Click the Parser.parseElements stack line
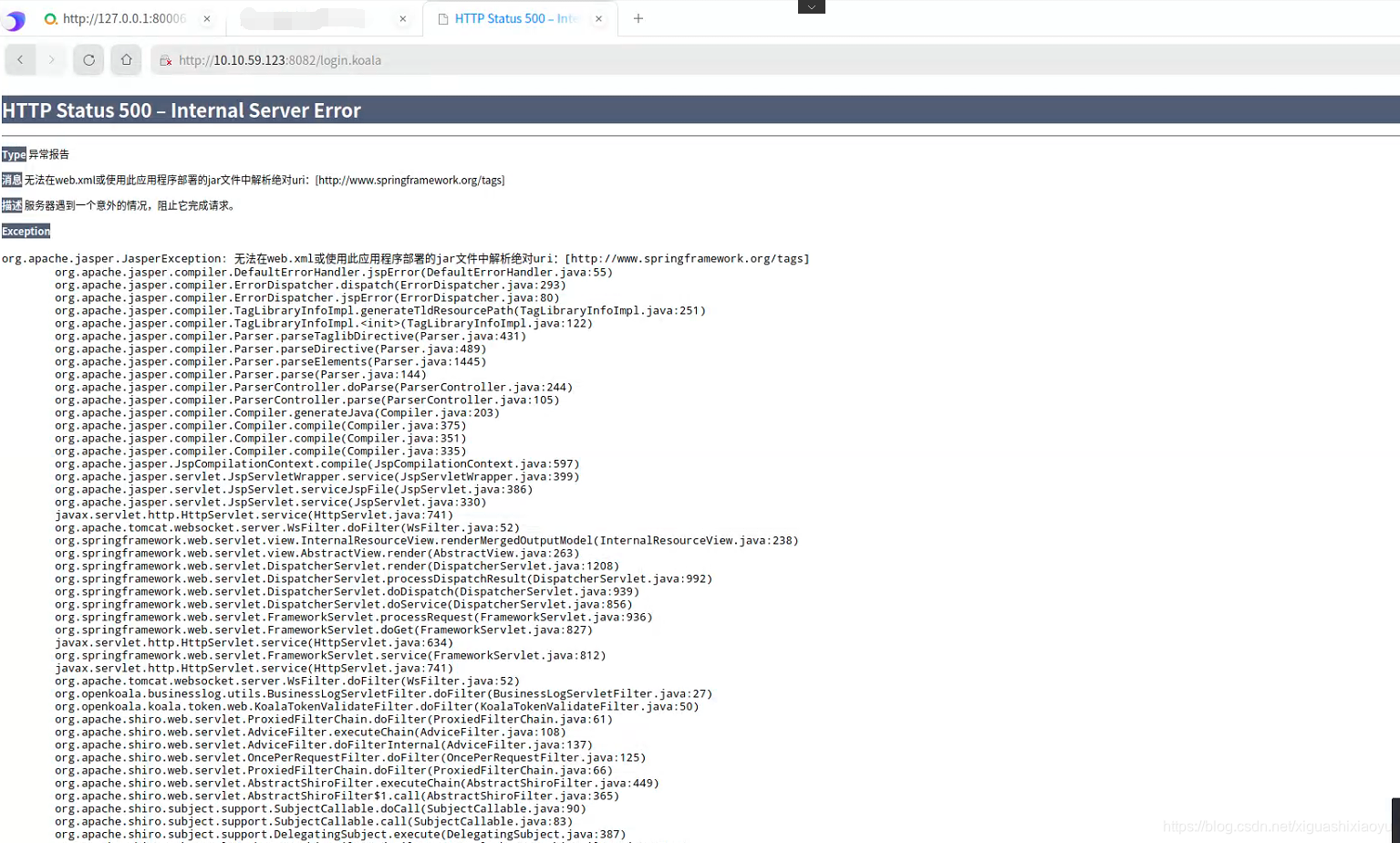The width and height of the screenshot is (1400, 843). (270, 361)
